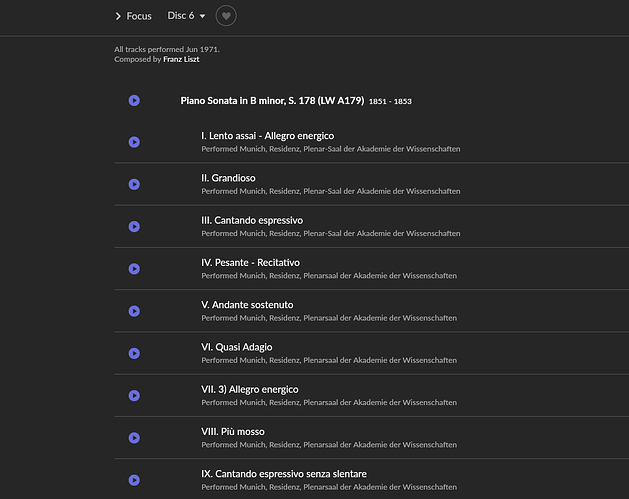The image size is (629, 499).
Task: Play track I. Lento assai - Allegro energico
Action: tap(134, 142)
